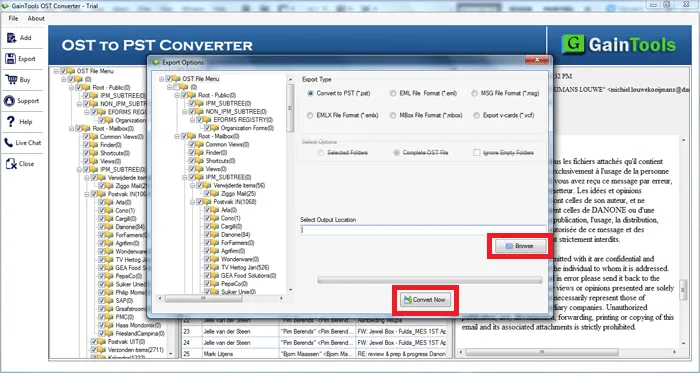Select Export v-cards (*.vcf) option

pyautogui.click(x=477, y=115)
